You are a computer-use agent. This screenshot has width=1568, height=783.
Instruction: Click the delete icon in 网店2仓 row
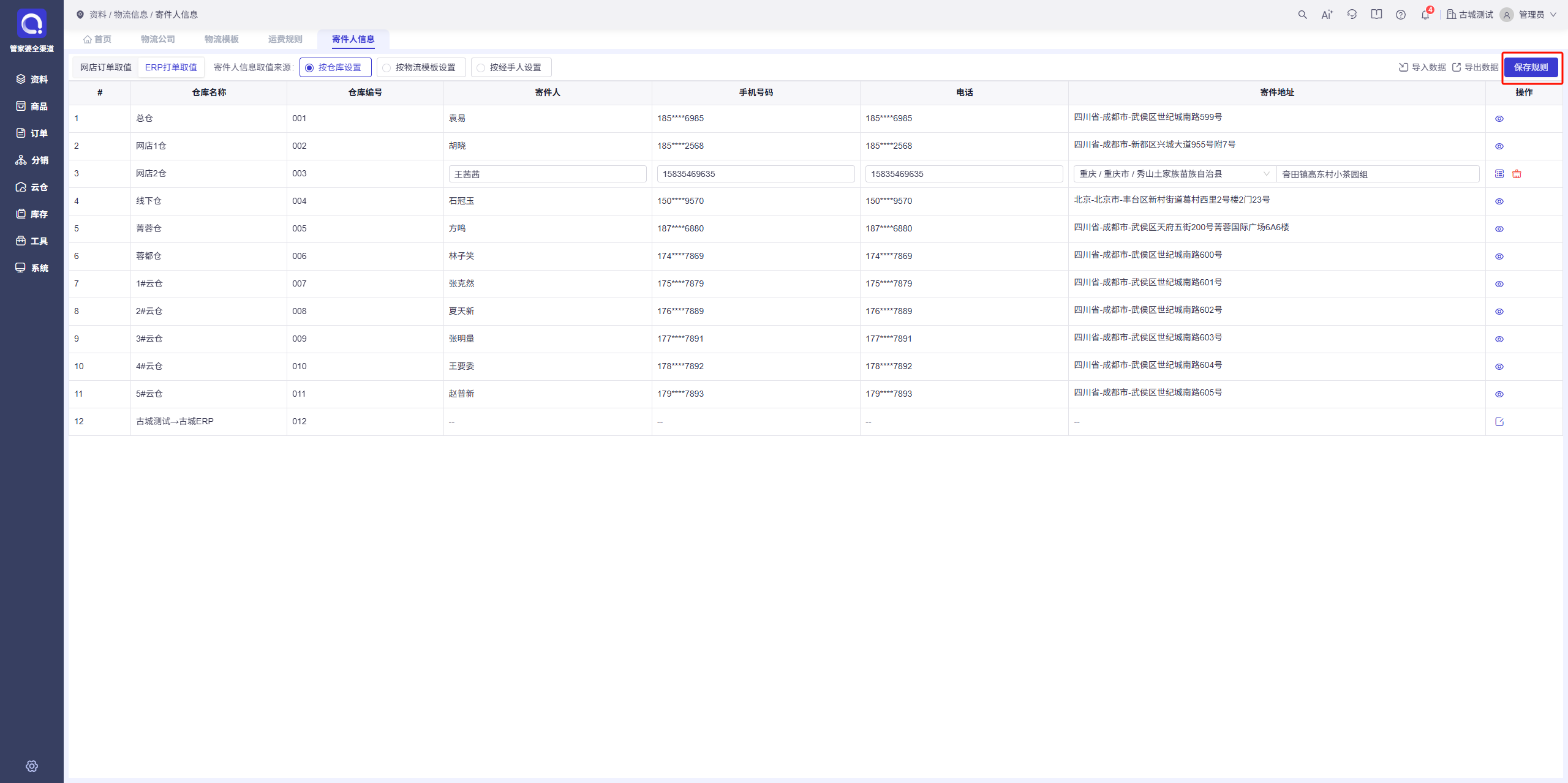tap(1517, 174)
